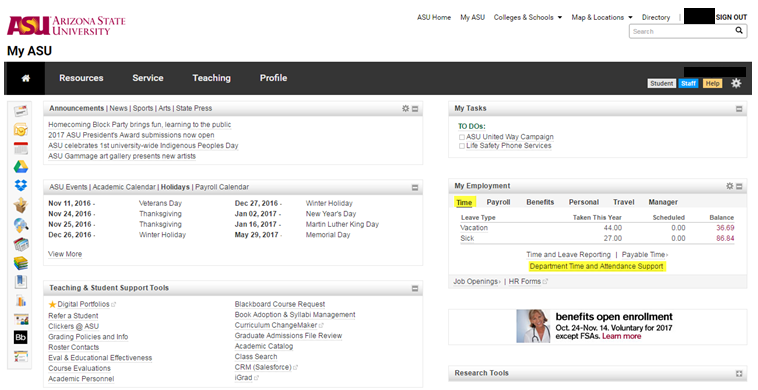Click the cardboard box icon in sidebar
Screen dimensions: 758x390
[21, 205]
